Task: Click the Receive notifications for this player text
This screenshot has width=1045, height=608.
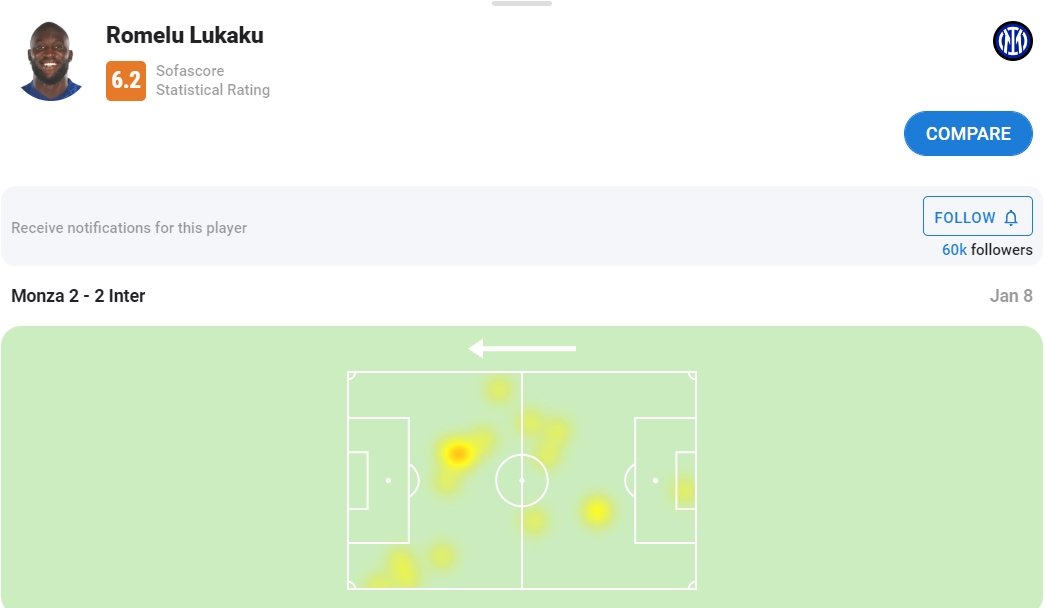Action: point(129,227)
